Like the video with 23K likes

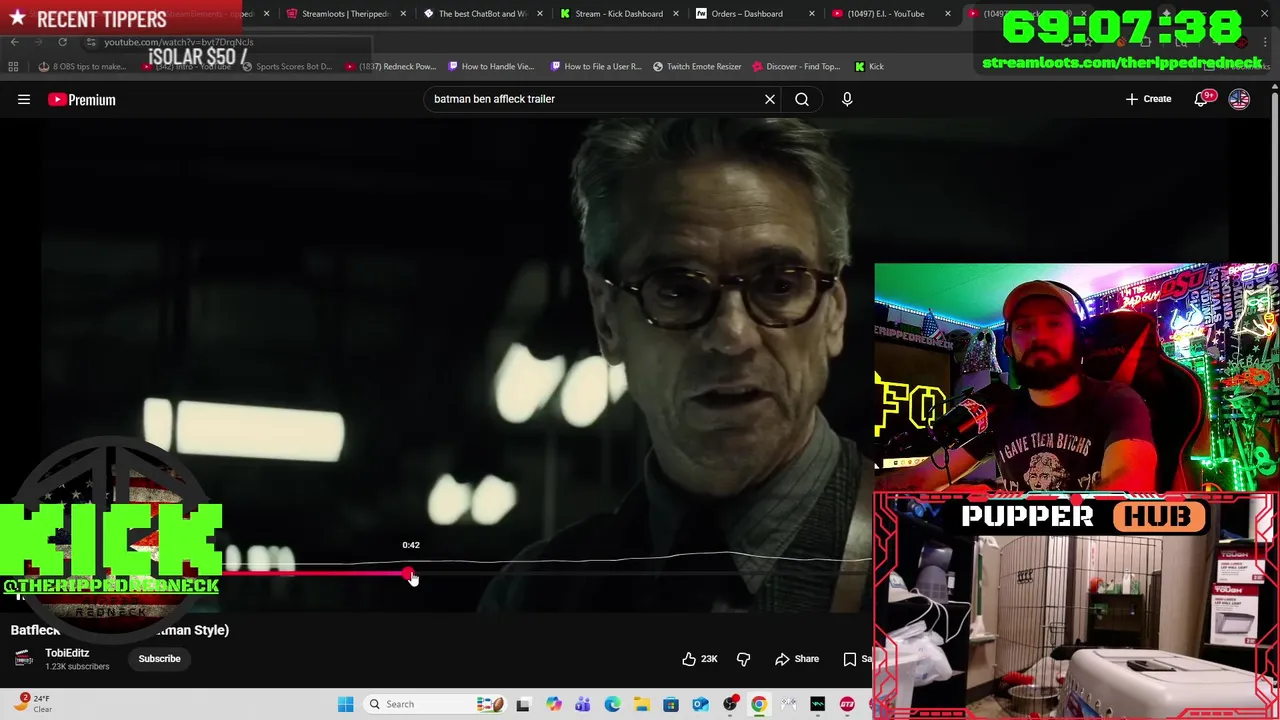coord(700,659)
